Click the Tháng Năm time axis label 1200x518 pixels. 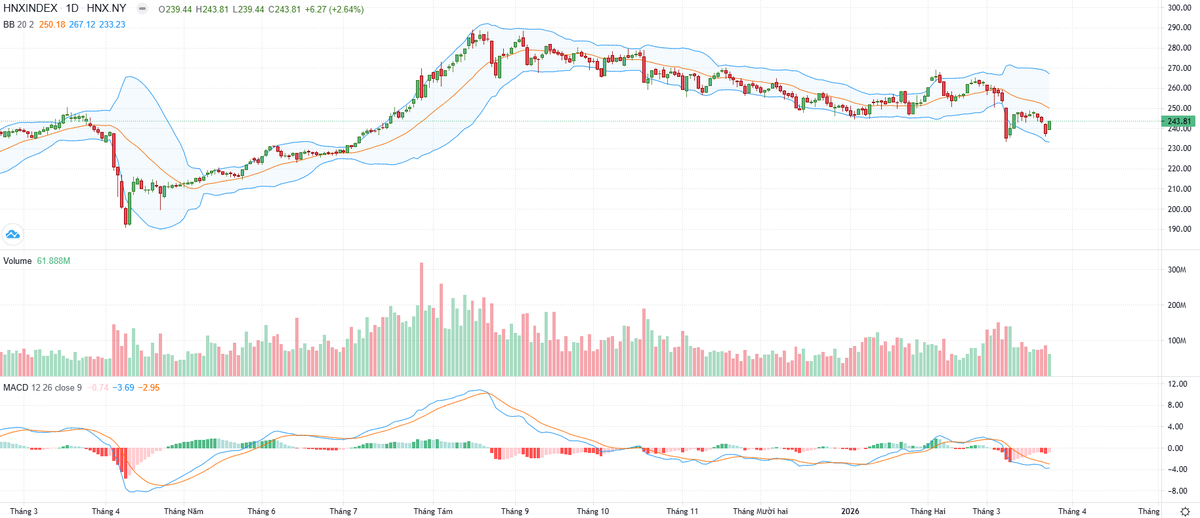coord(184,511)
